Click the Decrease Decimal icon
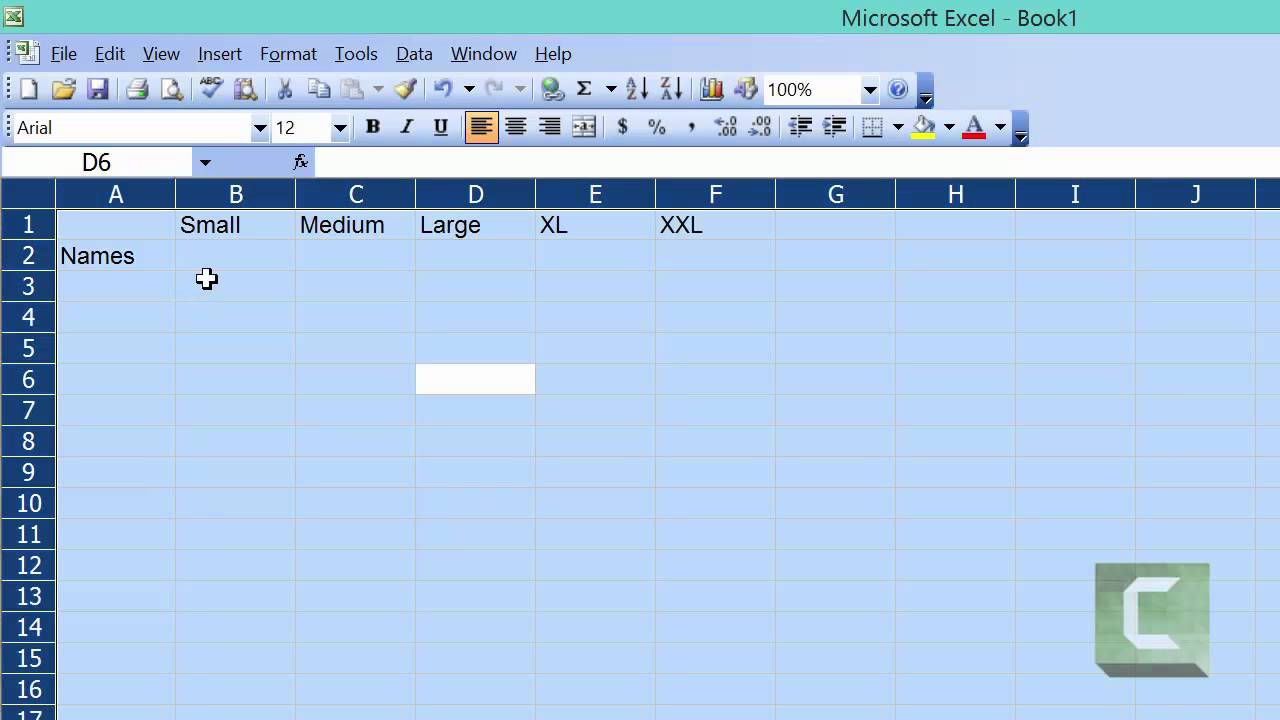 760,127
